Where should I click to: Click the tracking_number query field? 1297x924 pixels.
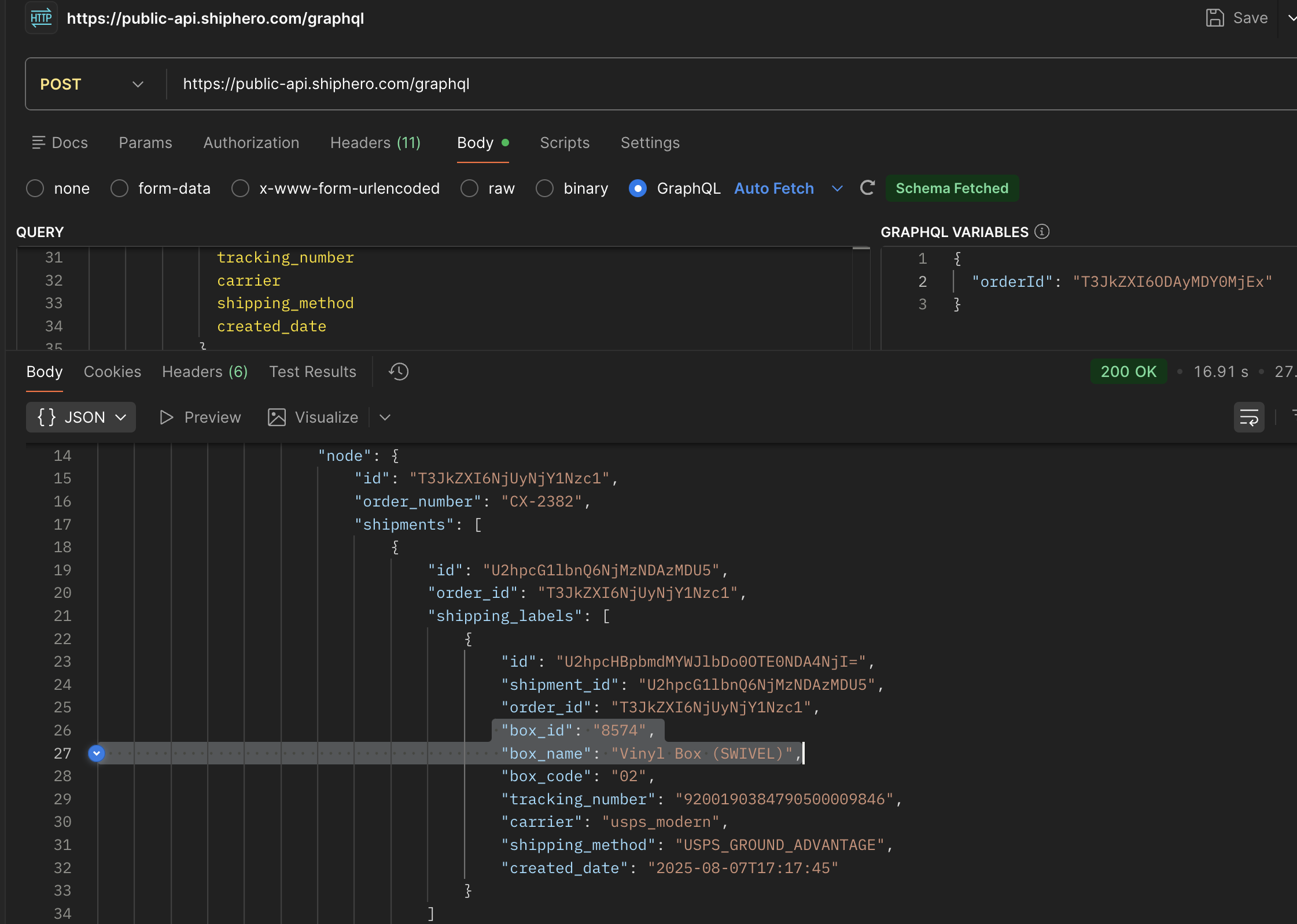285,257
